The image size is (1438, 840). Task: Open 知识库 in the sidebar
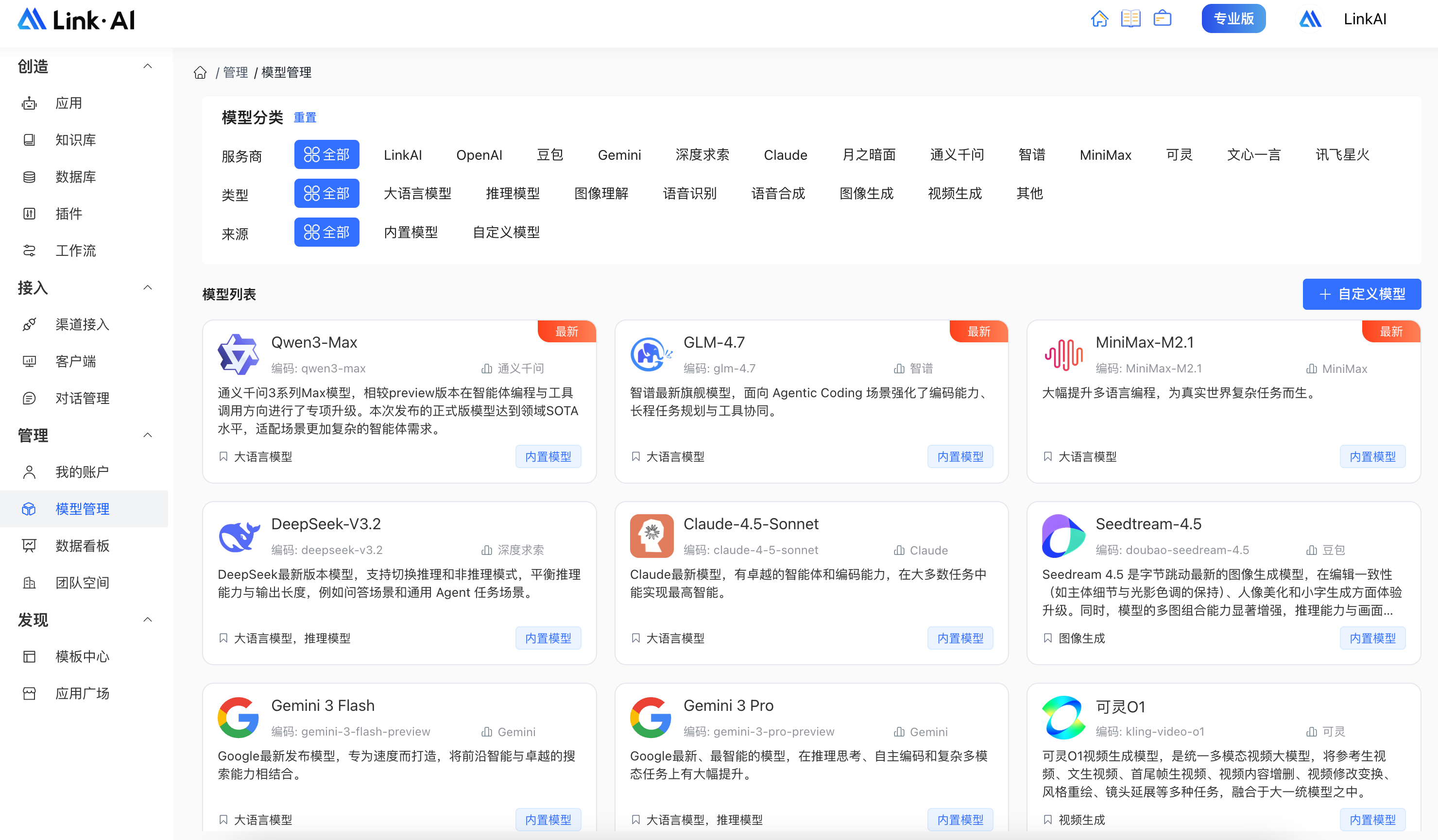[75, 140]
